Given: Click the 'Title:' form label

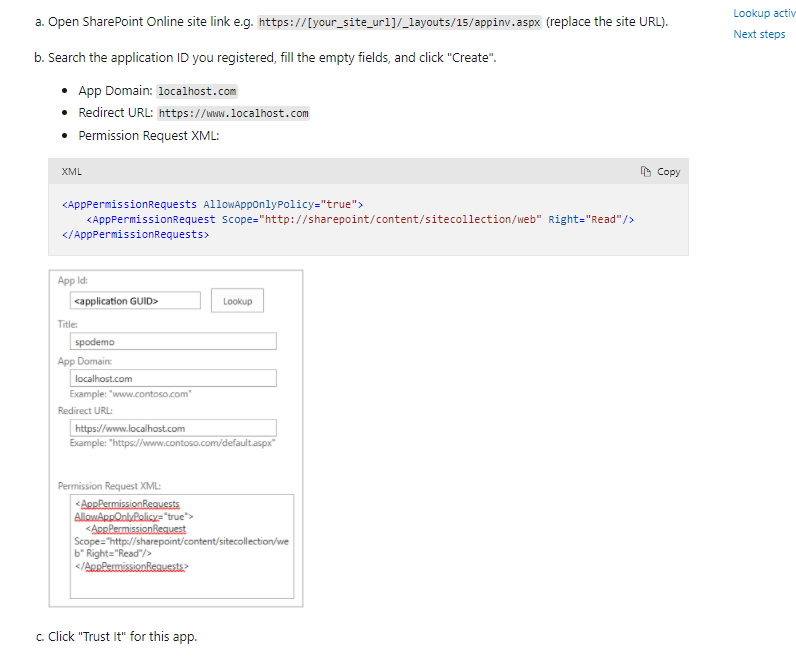Looking at the screenshot, I should tap(68, 324).
